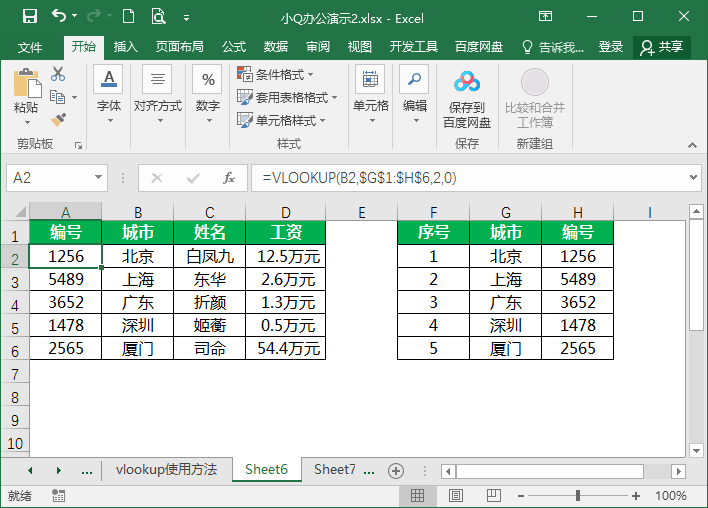Cancel formula entry with the X icon
The image size is (708, 508).
click(157, 178)
